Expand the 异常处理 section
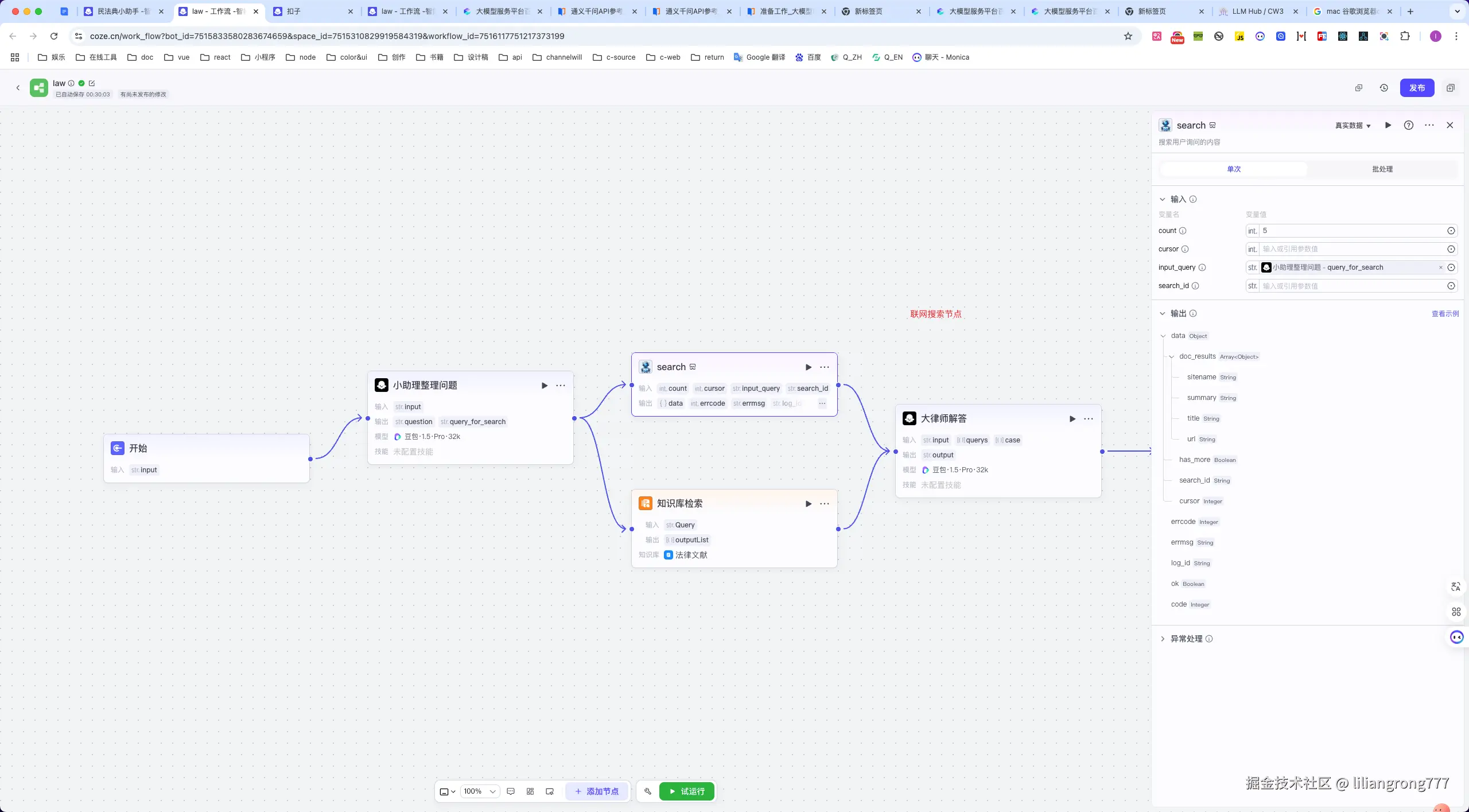Image resolution: width=1469 pixels, height=812 pixels. point(1163,639)
